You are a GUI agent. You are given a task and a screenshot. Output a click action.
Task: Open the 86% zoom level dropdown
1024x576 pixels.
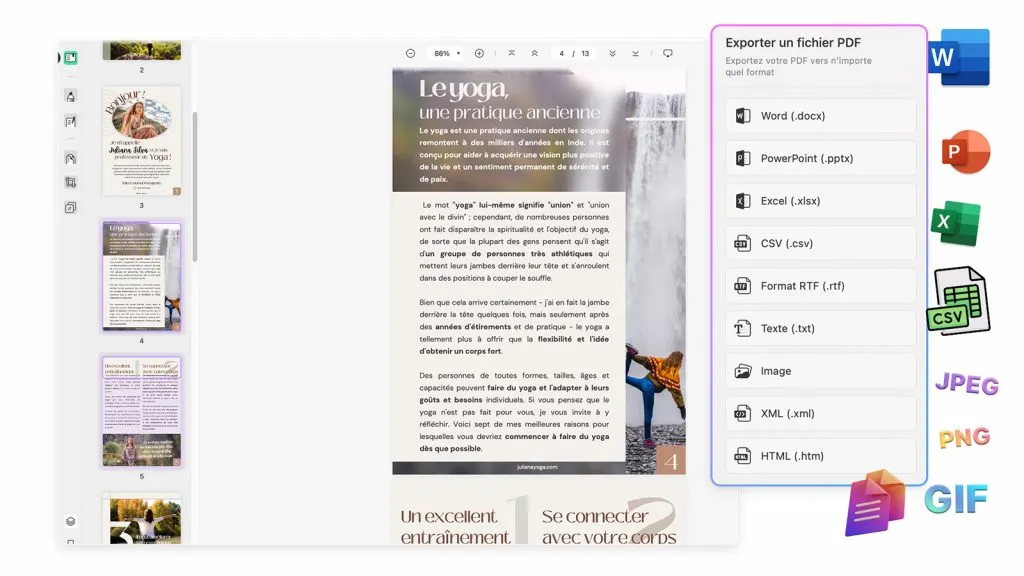coord(446,53)
